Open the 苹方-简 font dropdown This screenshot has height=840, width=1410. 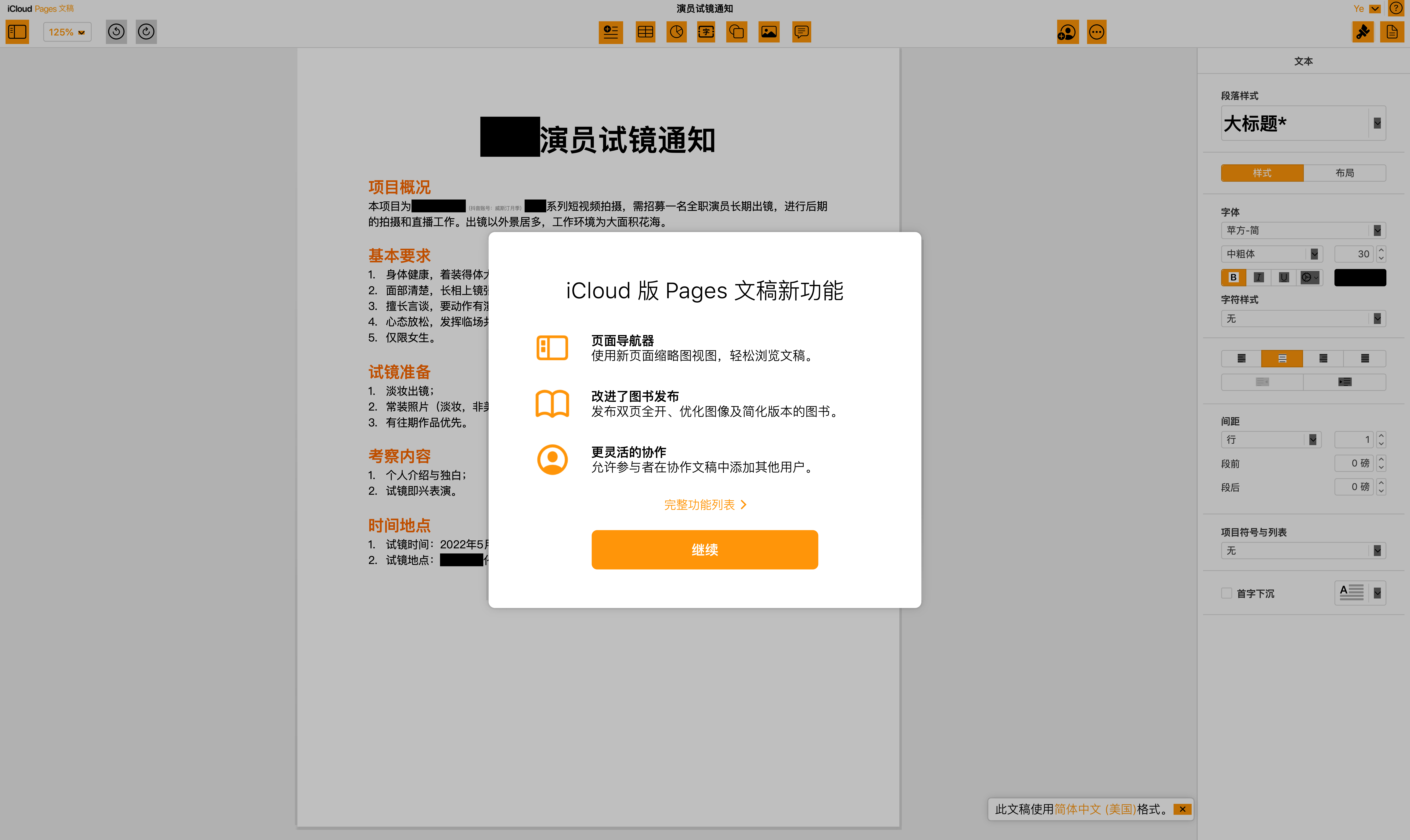(1302, 230)
